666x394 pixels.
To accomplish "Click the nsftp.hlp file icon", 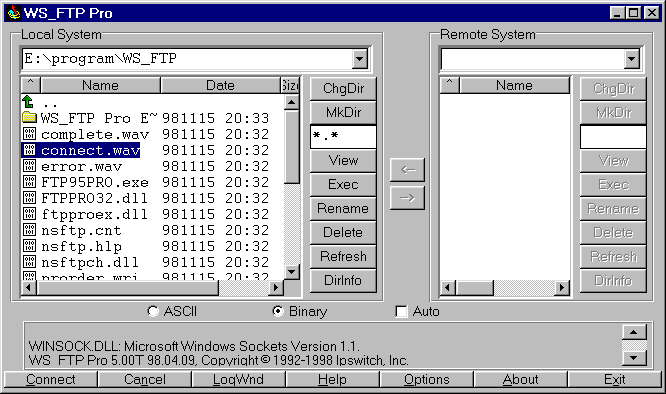I will pyautogui.click(x=29, y=246).
